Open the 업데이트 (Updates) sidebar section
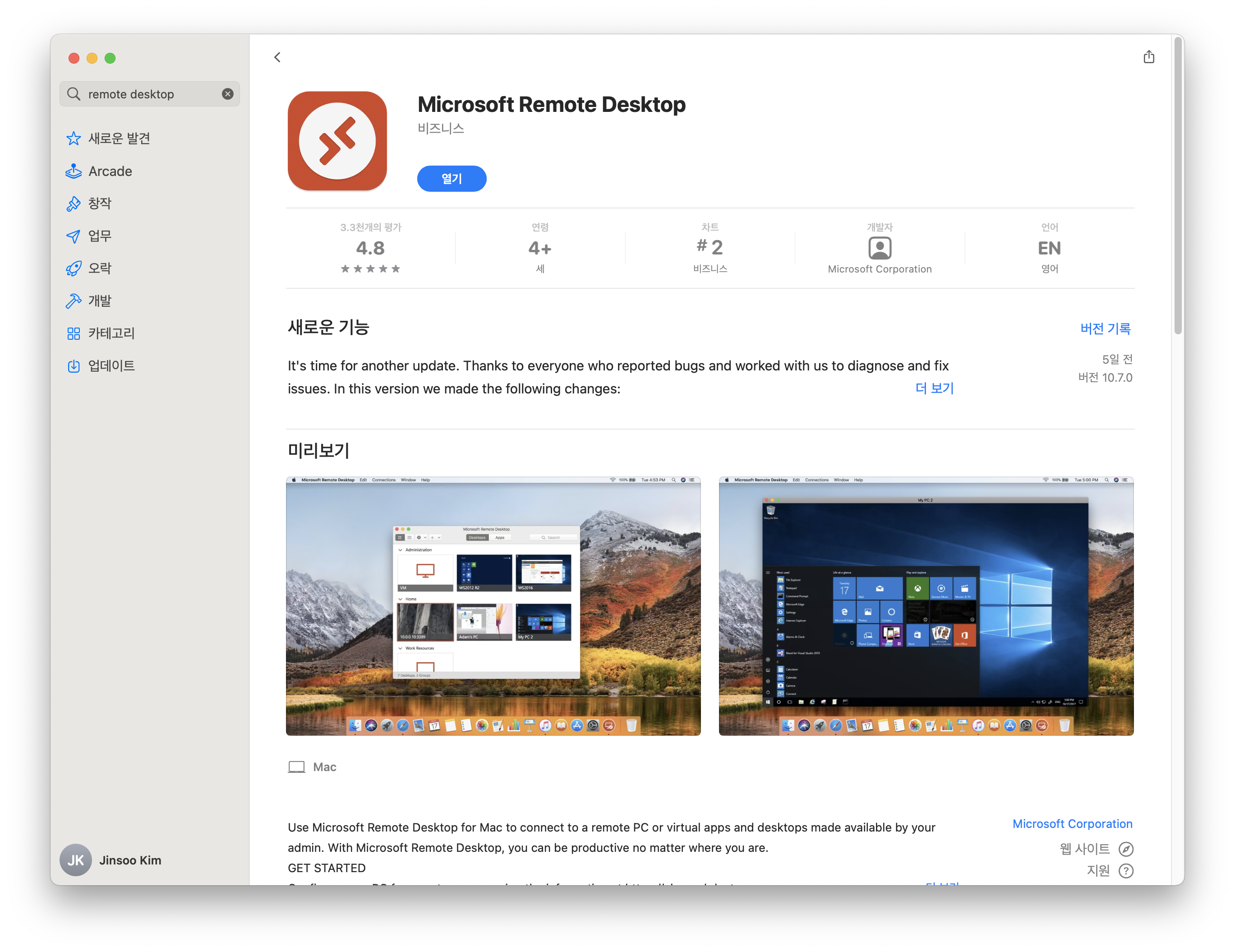 click(111, 366)
